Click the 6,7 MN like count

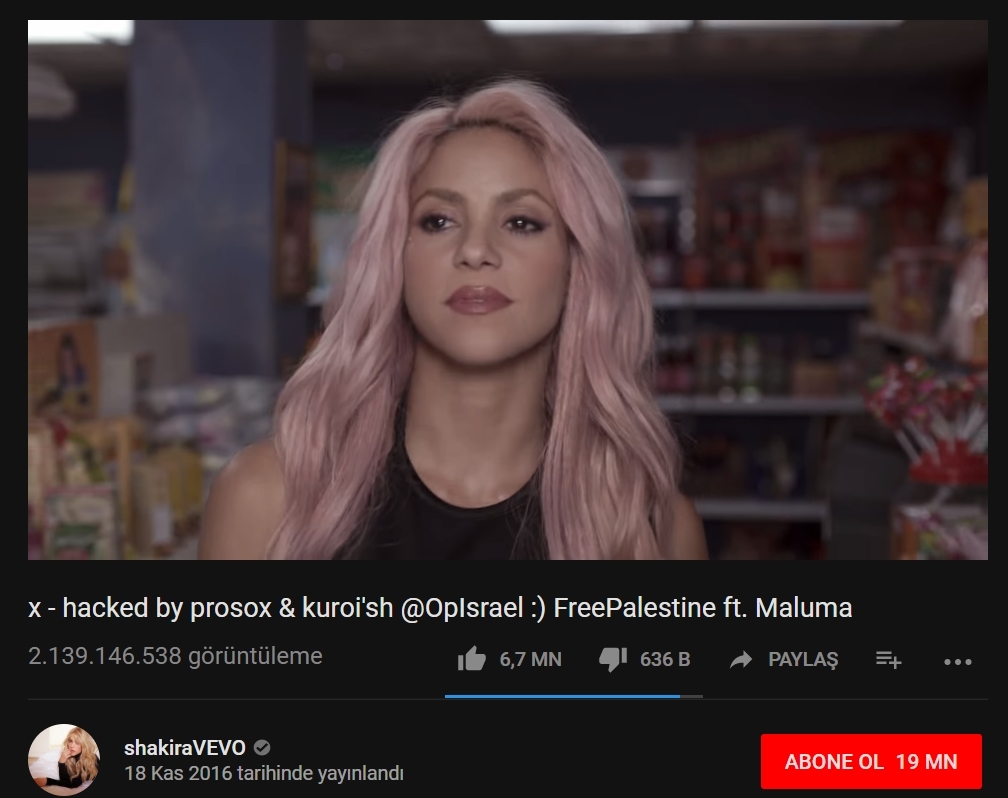[x=530, y=660]
